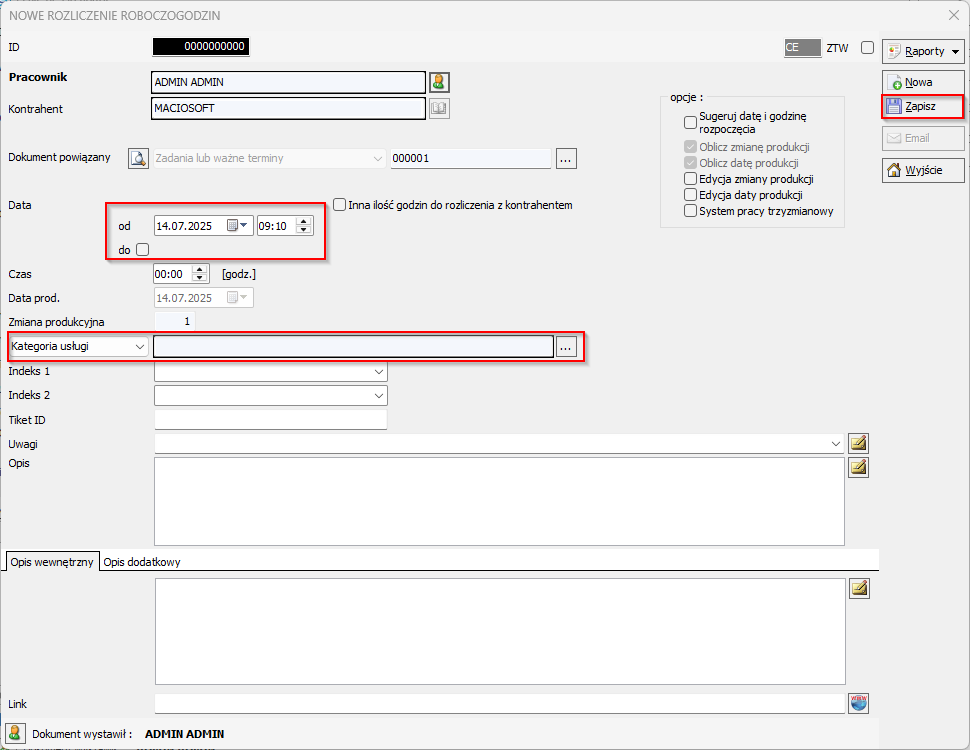
Task: Open the contractor address book icon
Action: pos(439,108)
